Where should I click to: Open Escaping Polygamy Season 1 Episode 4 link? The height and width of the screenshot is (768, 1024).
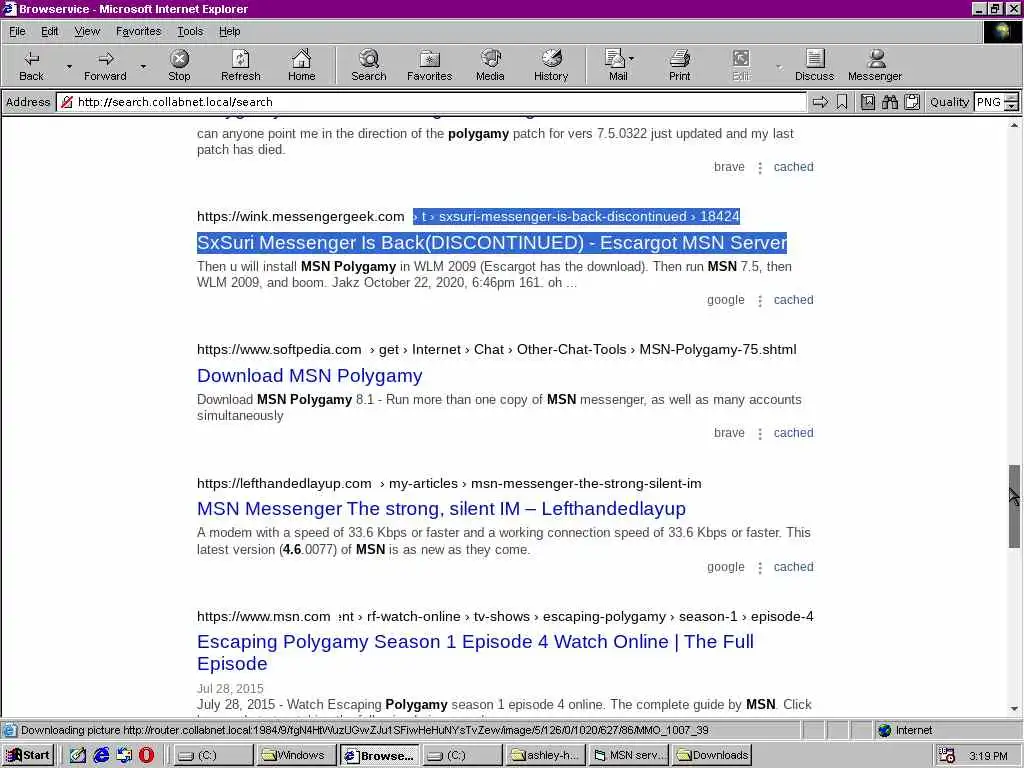point(475,652)
